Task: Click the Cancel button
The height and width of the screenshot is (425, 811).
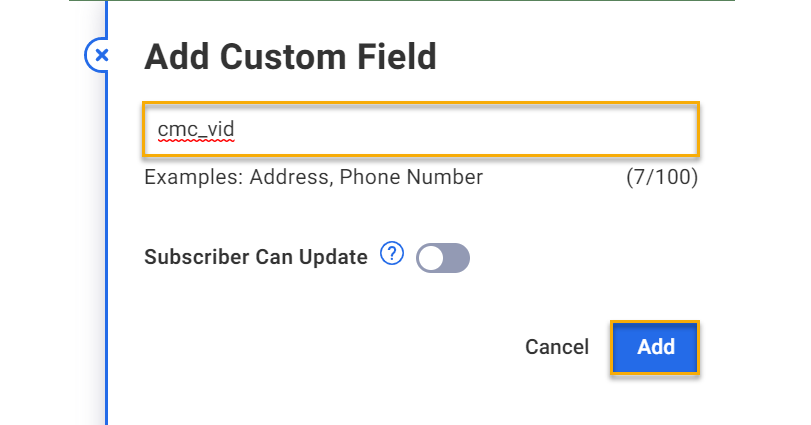Action: coord(557,347)
